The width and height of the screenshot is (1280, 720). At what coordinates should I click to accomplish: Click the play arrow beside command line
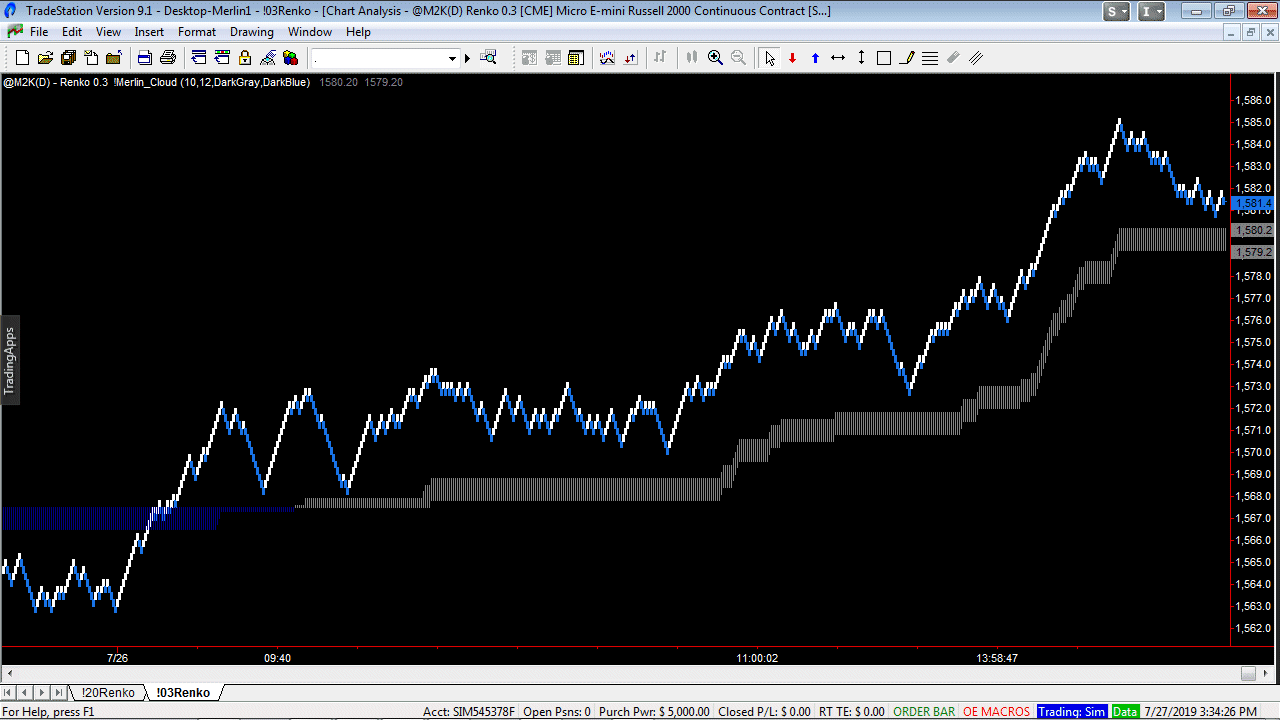pos(467,59)
